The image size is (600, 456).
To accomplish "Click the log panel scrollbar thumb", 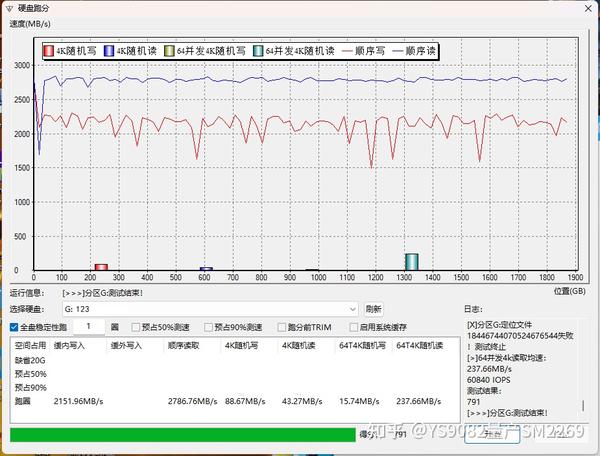I will pos(583,406).
